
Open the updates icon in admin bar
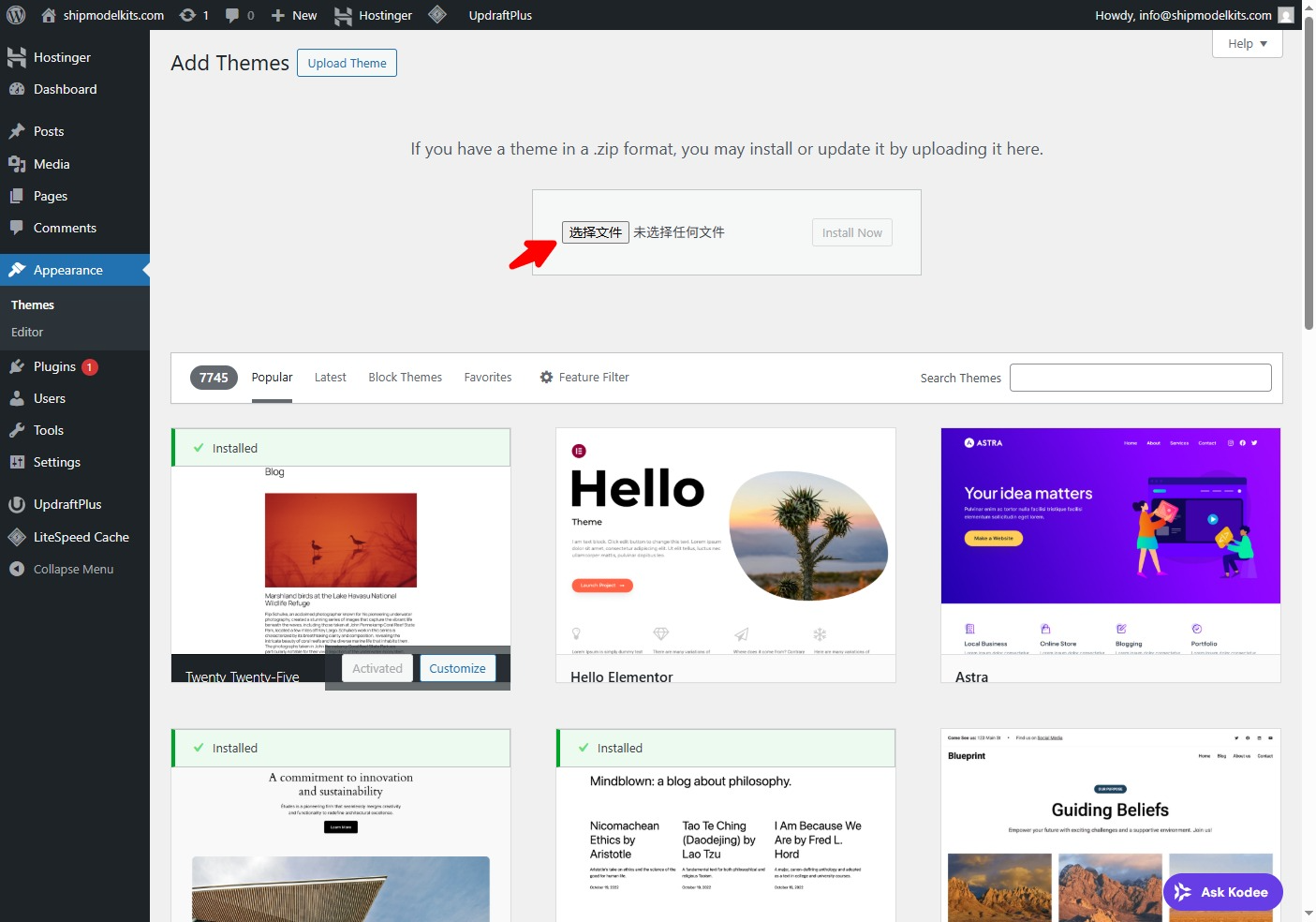click(x=188, y=15)
